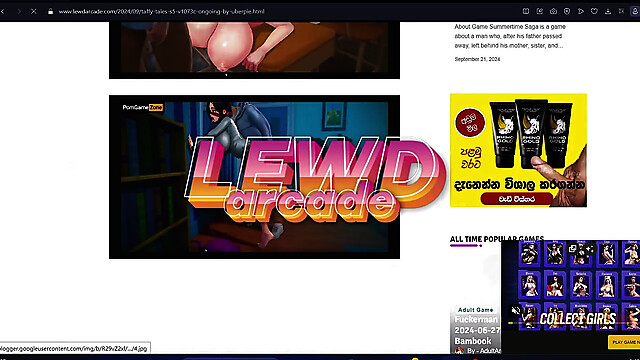Click the padlock site security icon

(x=51, y=11)
